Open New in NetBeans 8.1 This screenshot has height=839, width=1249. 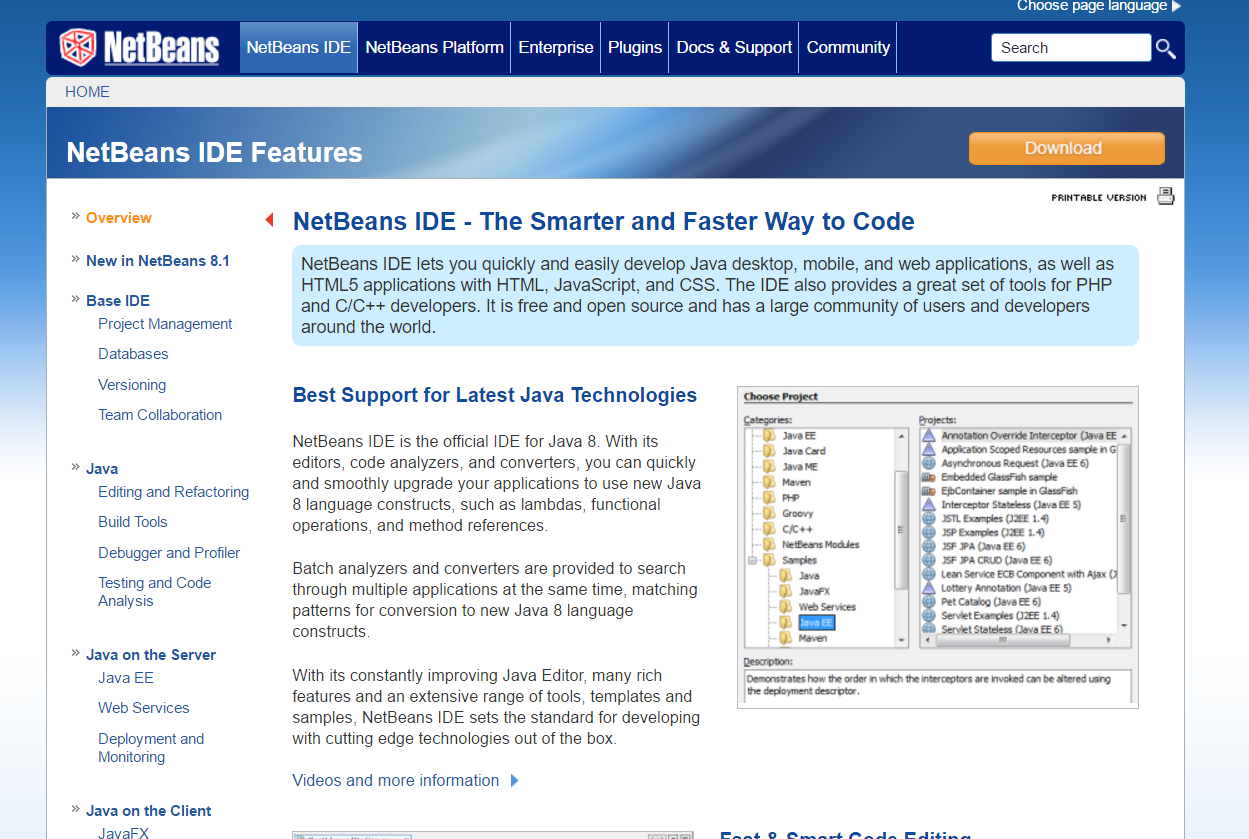pos(158,261)
